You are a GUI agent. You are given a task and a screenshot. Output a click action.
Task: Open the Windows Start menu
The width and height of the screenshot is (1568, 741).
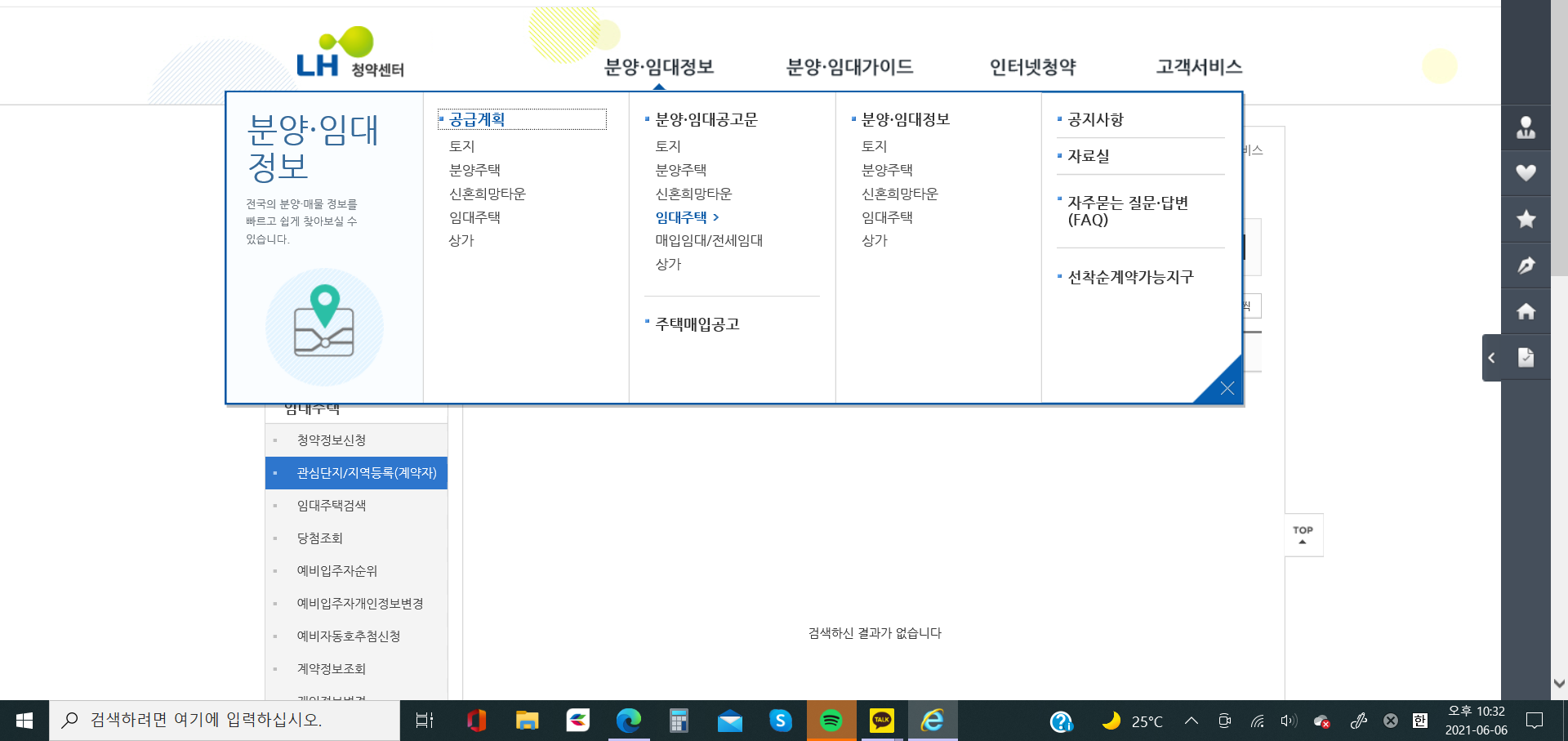(24, 721)
